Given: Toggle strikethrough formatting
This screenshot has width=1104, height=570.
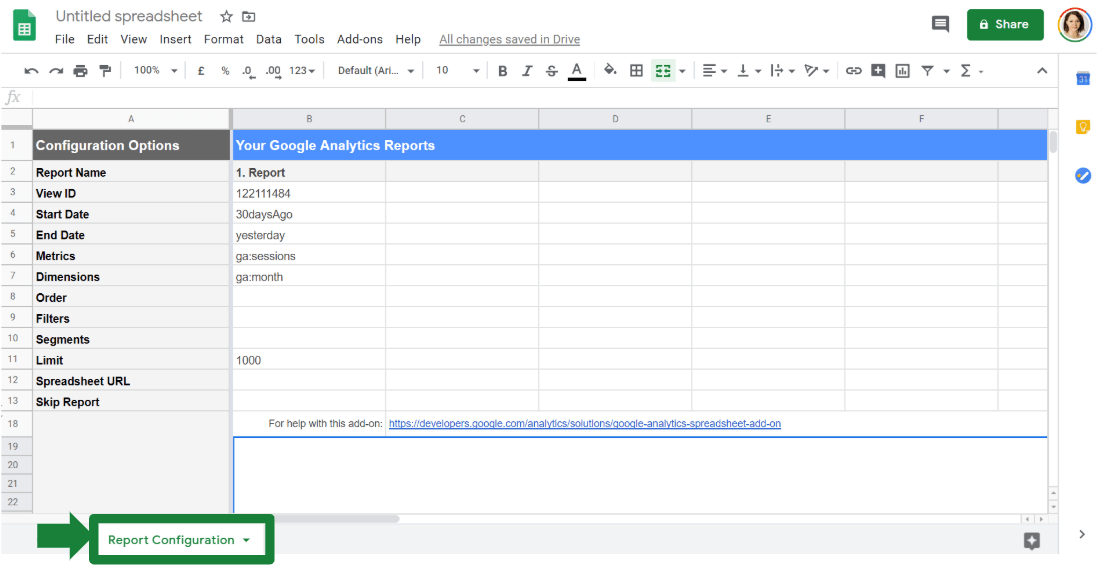Looking at the screenshot, I should (x=551, y=71).
